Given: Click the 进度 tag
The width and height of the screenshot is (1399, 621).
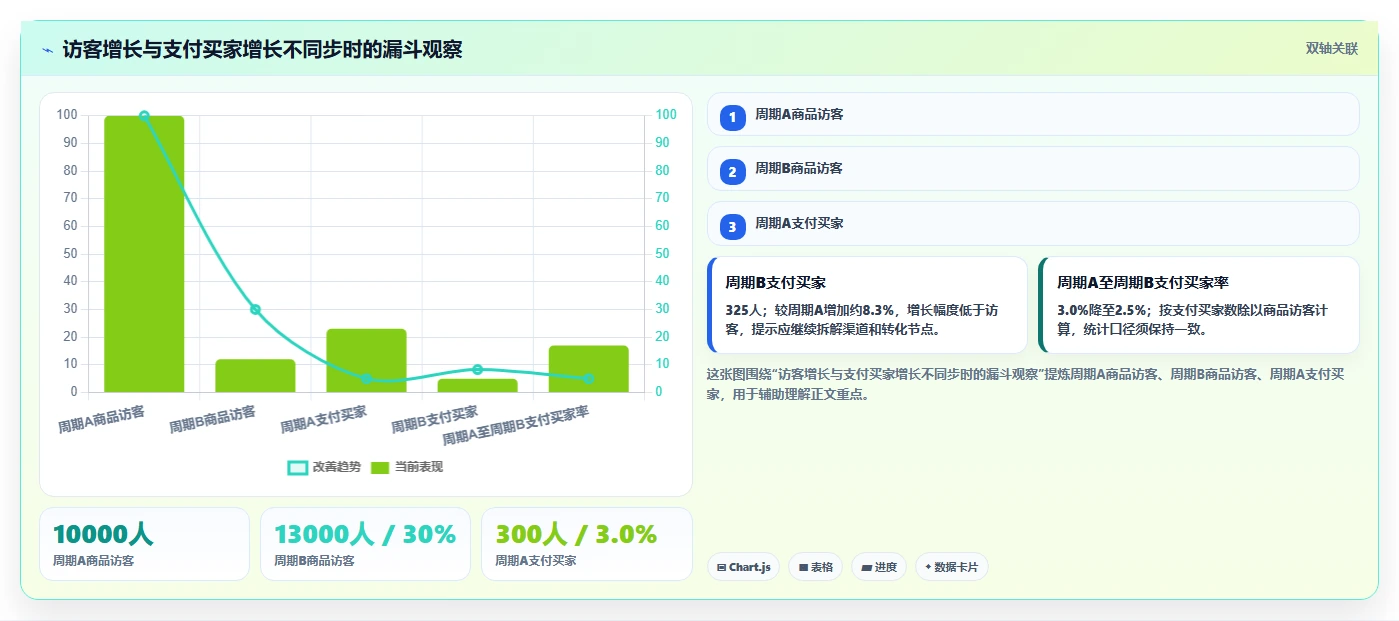Looking at the screenshot, I should tap(879, 567).
